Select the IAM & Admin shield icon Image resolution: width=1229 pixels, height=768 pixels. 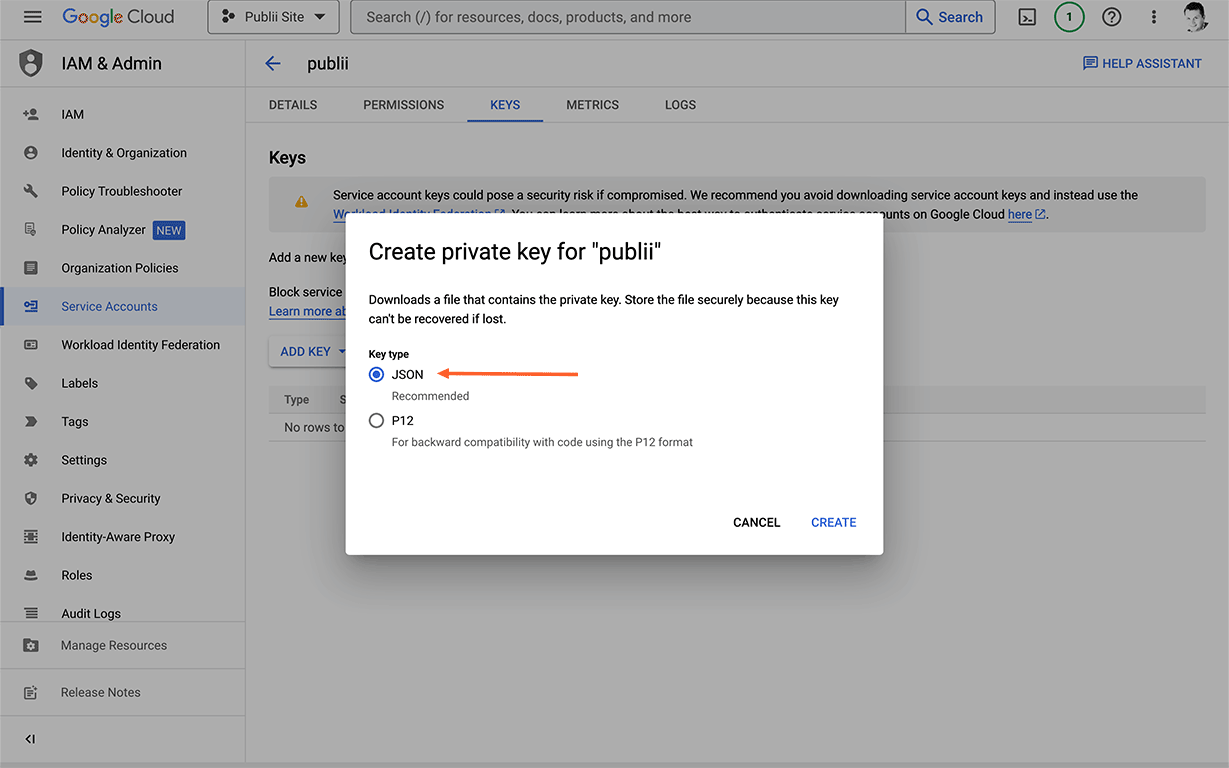click(31, 63)
